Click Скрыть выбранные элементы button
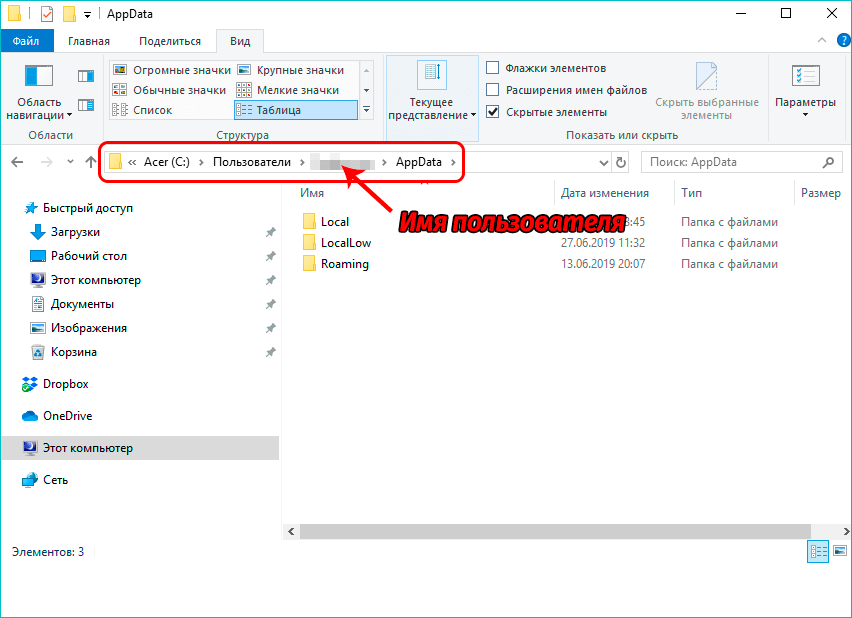 706,91
